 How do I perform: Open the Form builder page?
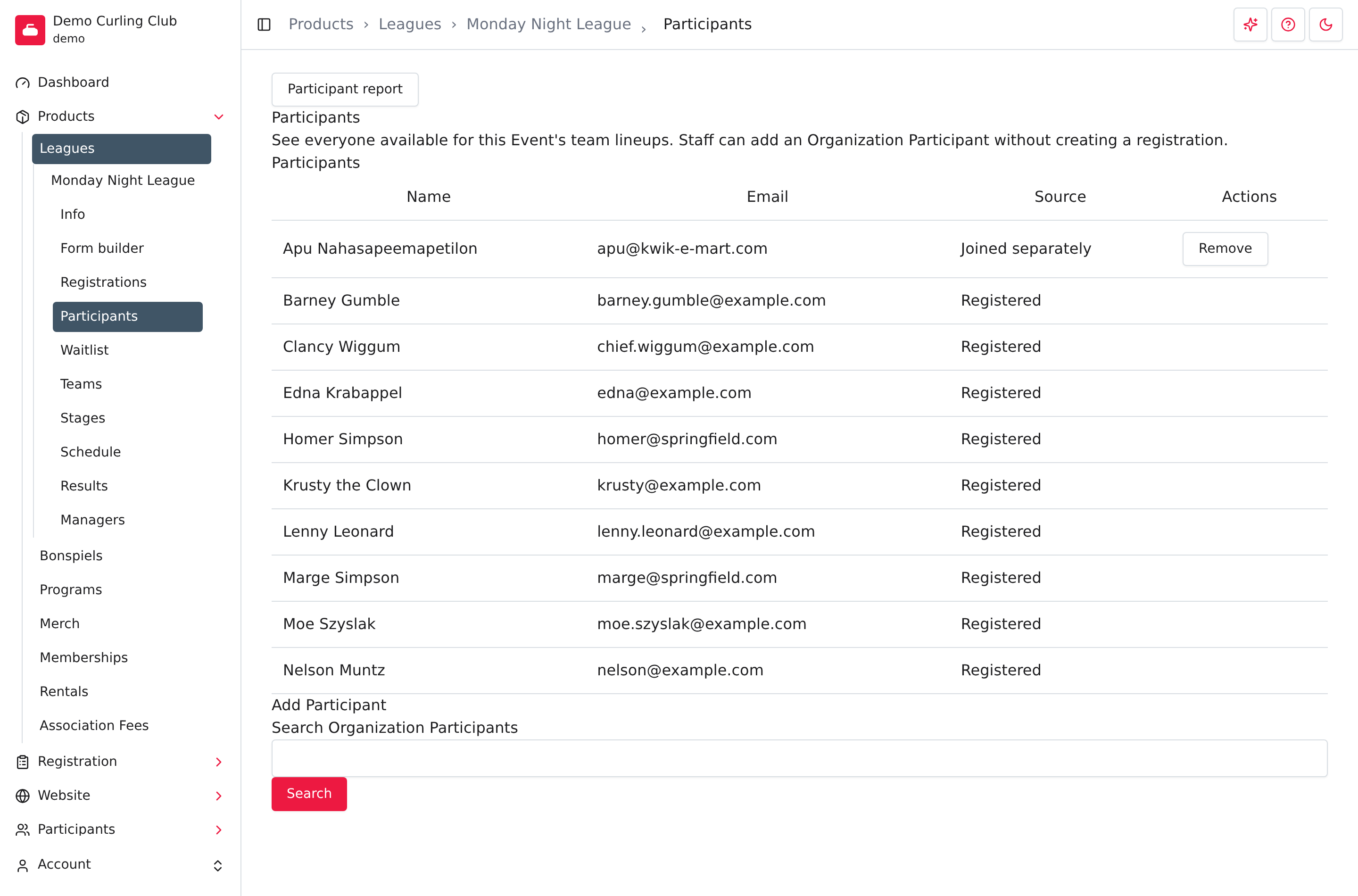(x=102, y=249)
